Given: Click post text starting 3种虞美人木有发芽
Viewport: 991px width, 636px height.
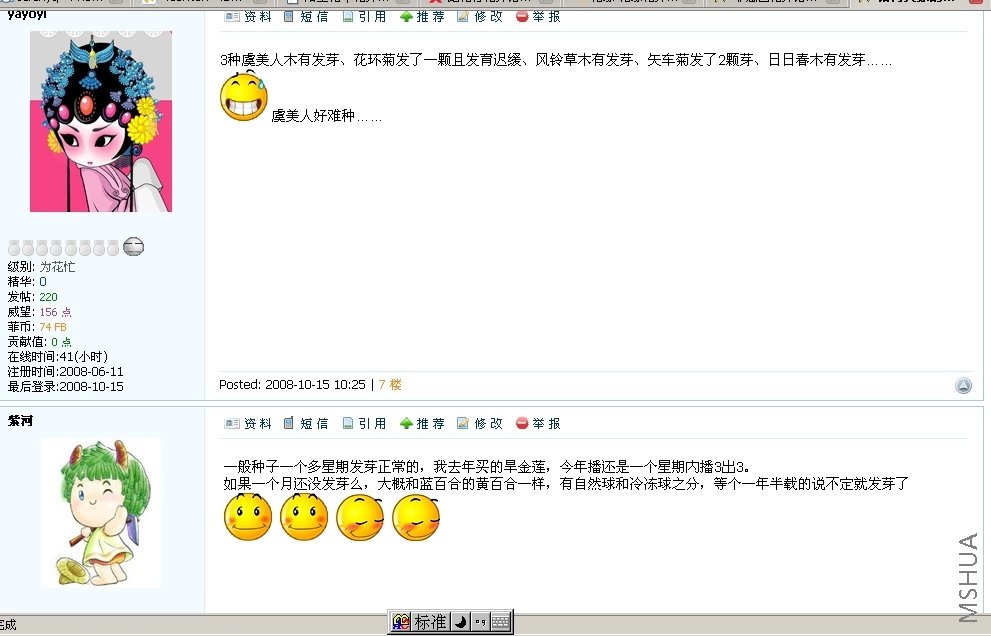Looking at the screenshot, I should (556, 60).
